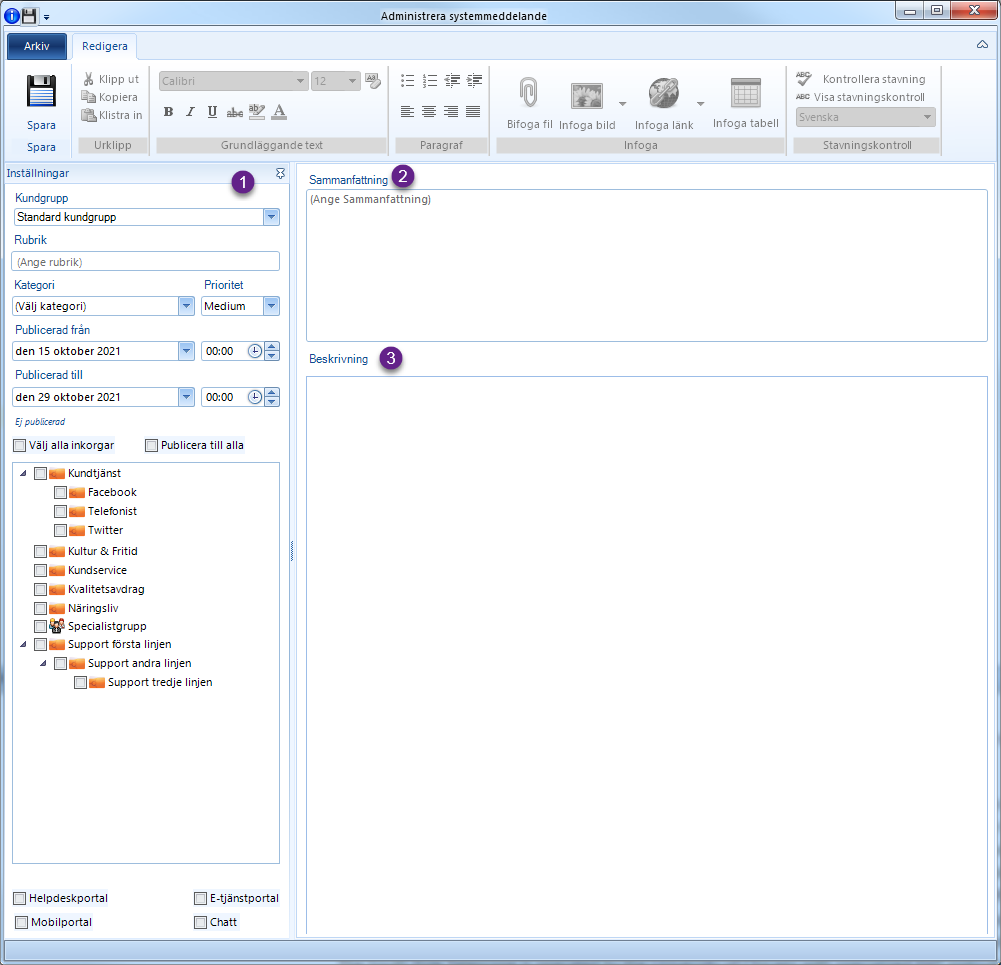Open the Prioritet dropdown

pos(271,306)
